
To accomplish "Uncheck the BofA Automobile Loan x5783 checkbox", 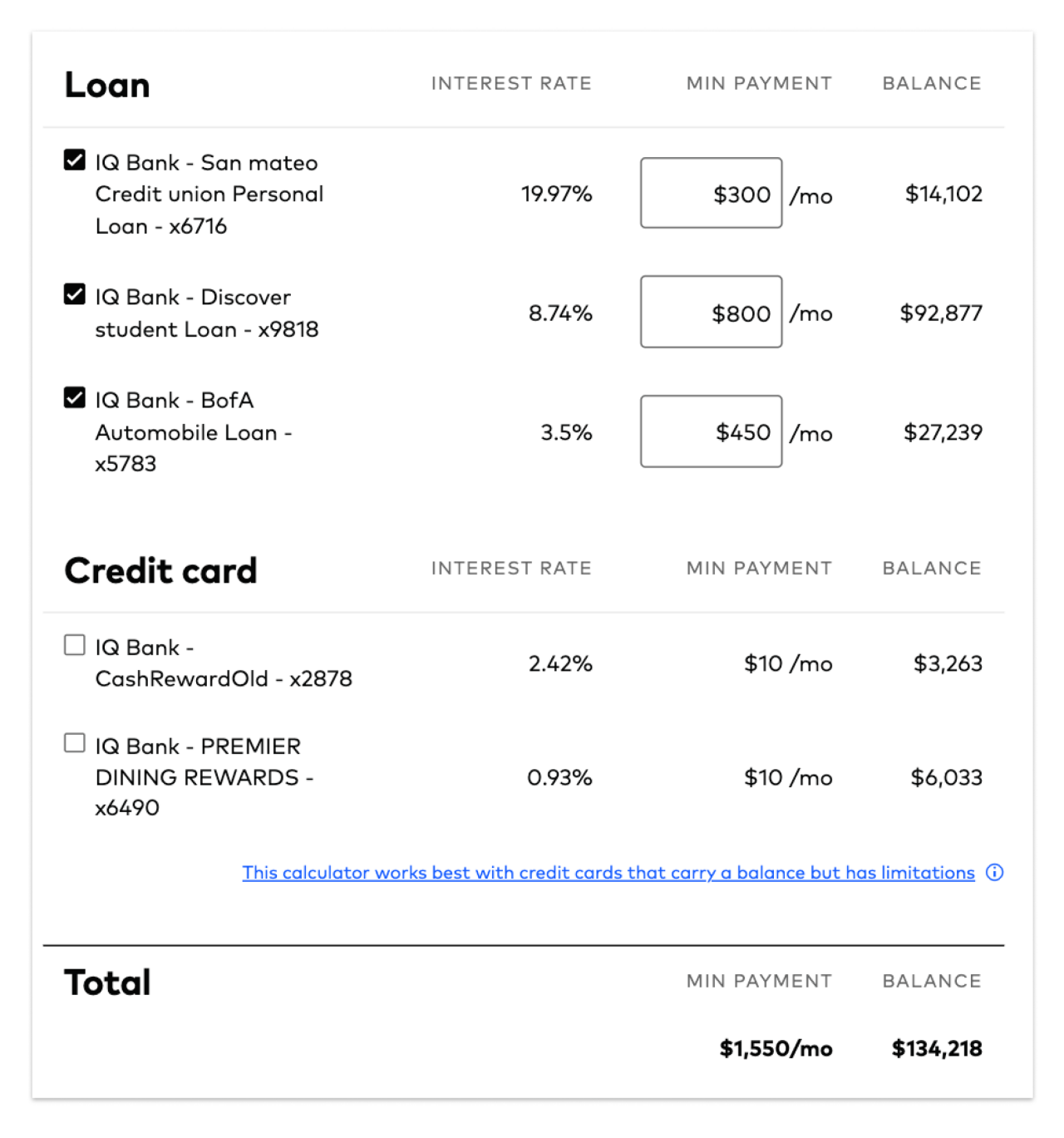I will [x=75, y=397].
